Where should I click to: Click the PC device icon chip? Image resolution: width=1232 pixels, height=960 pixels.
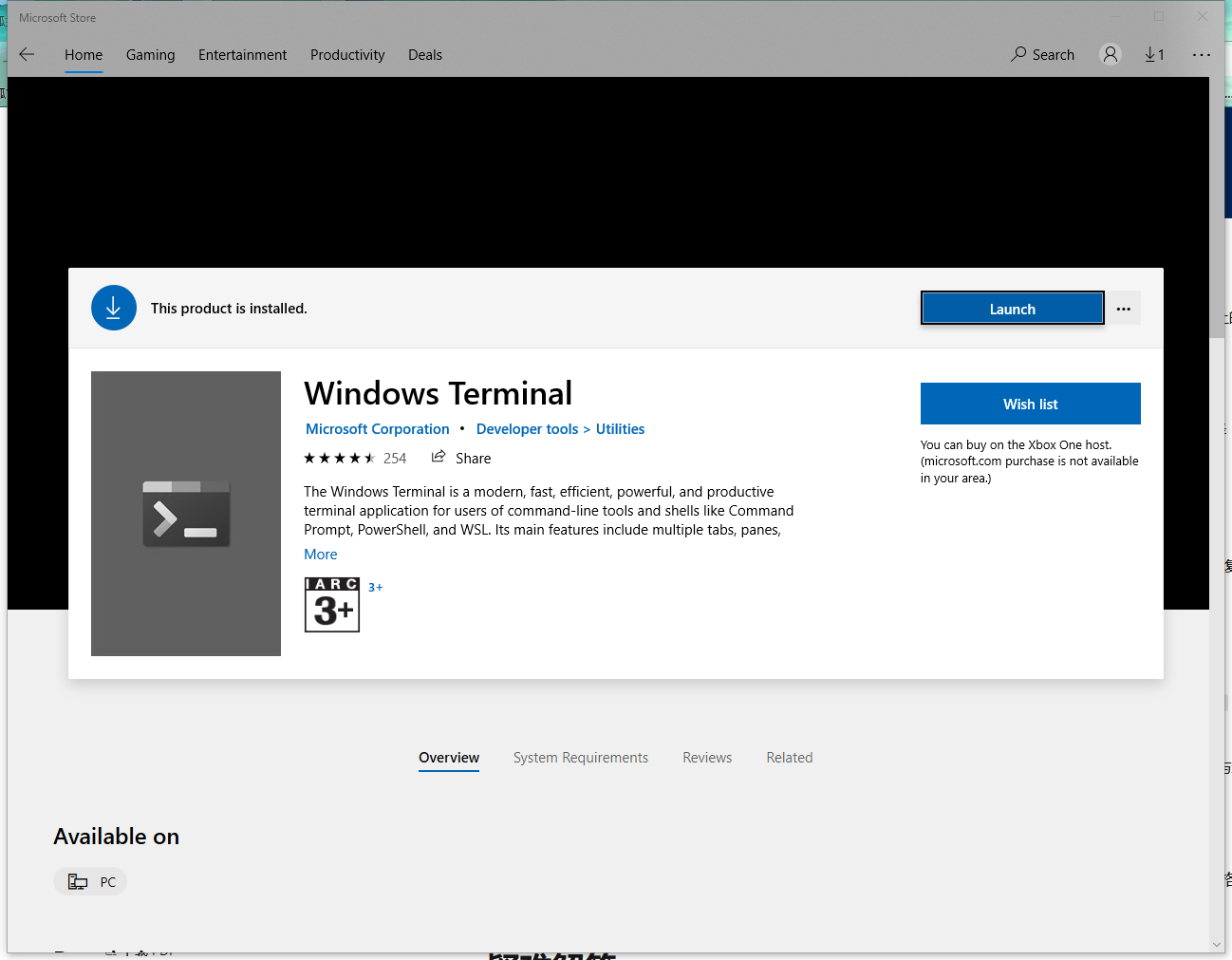(90, 881)
